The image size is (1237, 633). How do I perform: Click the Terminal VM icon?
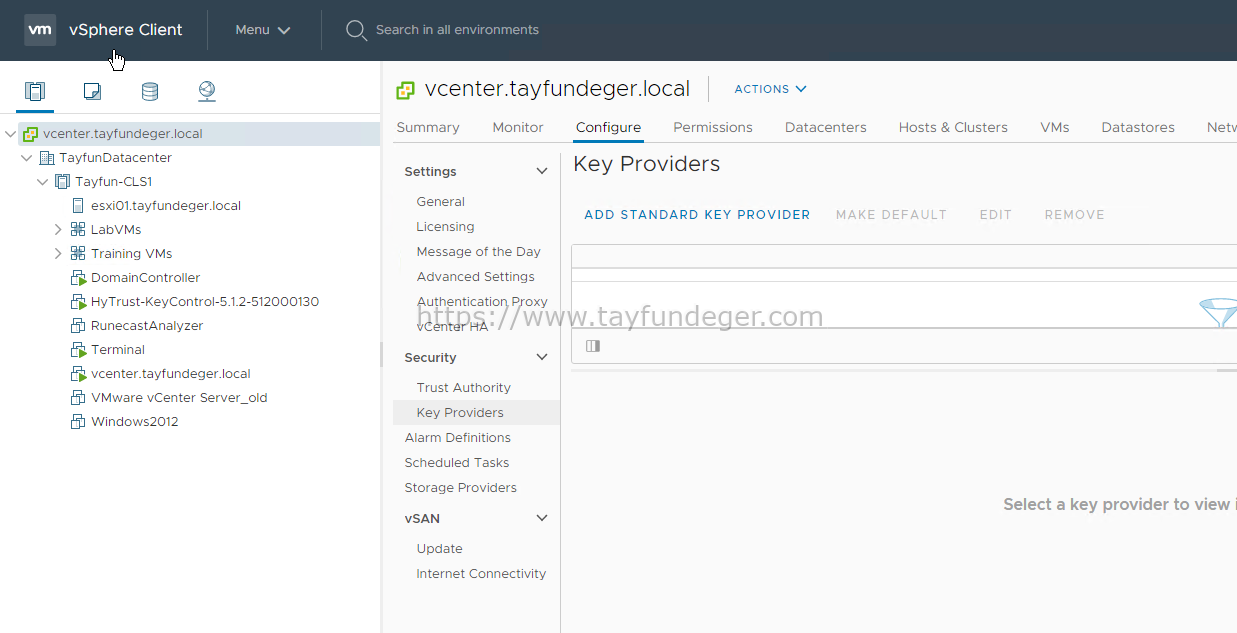tap(78, 350)
